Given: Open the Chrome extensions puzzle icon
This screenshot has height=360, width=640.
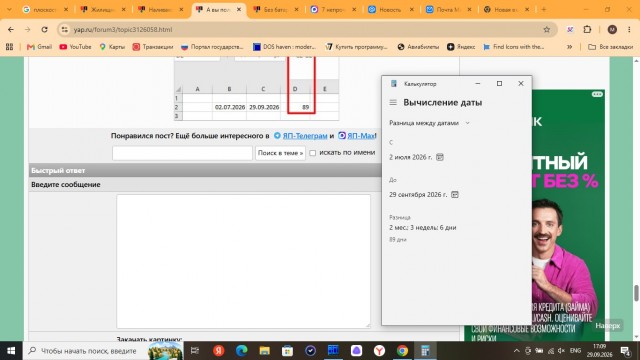Looking at the screenshot, I should click(x=587, y=29).
